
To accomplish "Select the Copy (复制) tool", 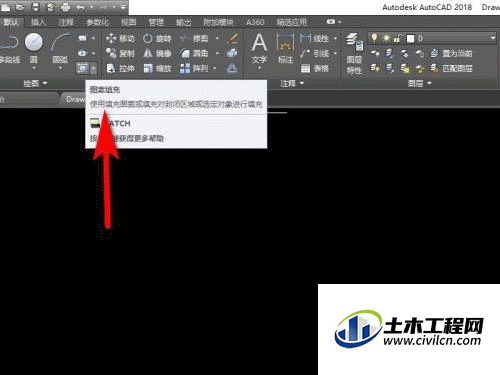I will 120,53.
